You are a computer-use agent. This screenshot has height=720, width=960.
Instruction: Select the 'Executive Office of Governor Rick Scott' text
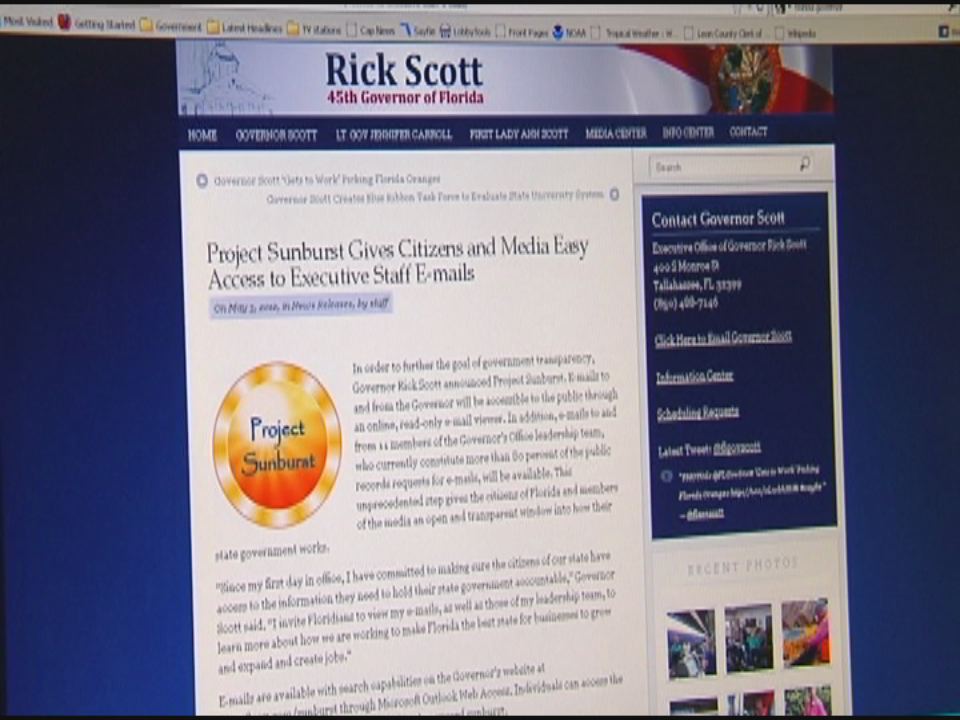729,246
